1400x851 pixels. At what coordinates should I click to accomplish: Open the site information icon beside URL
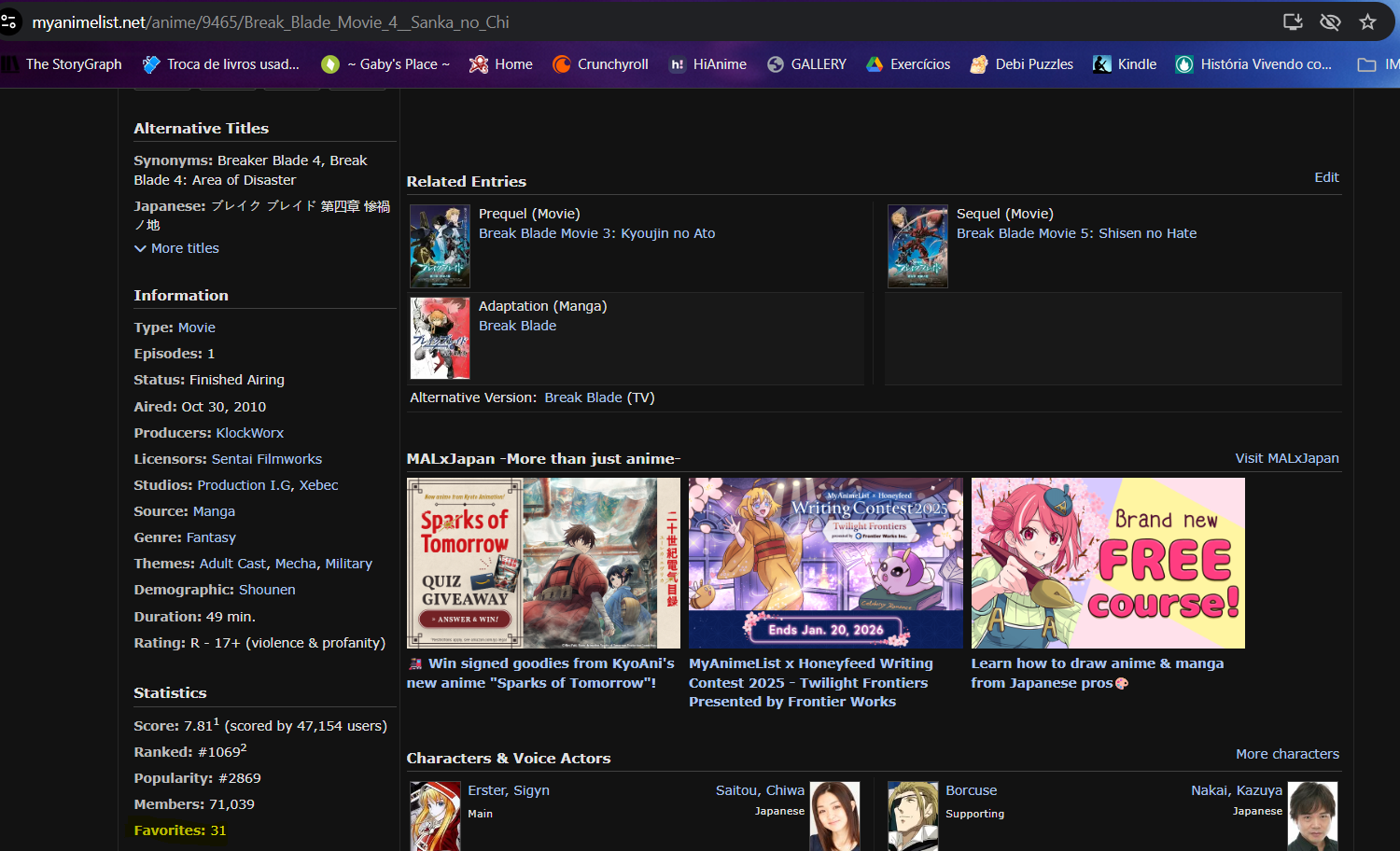pyautogui.click(x=9, y=21)
